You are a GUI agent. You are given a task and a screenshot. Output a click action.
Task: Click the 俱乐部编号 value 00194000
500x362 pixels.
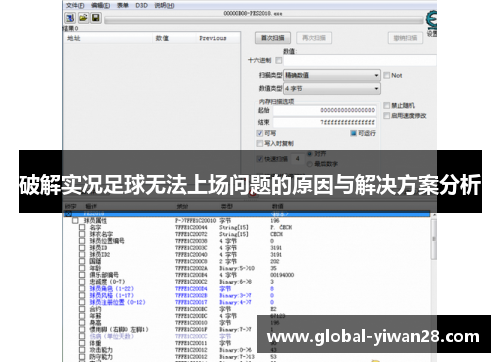(x=282, y=275)
